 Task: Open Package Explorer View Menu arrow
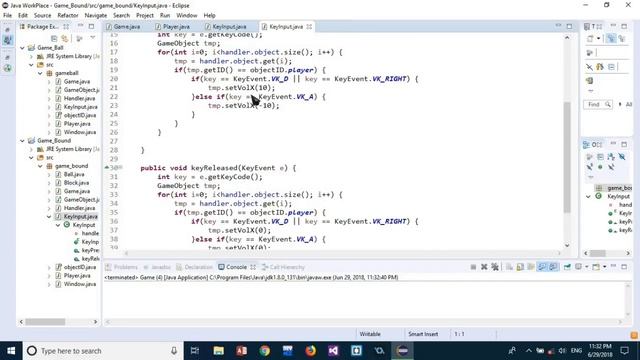coord(93,38)
